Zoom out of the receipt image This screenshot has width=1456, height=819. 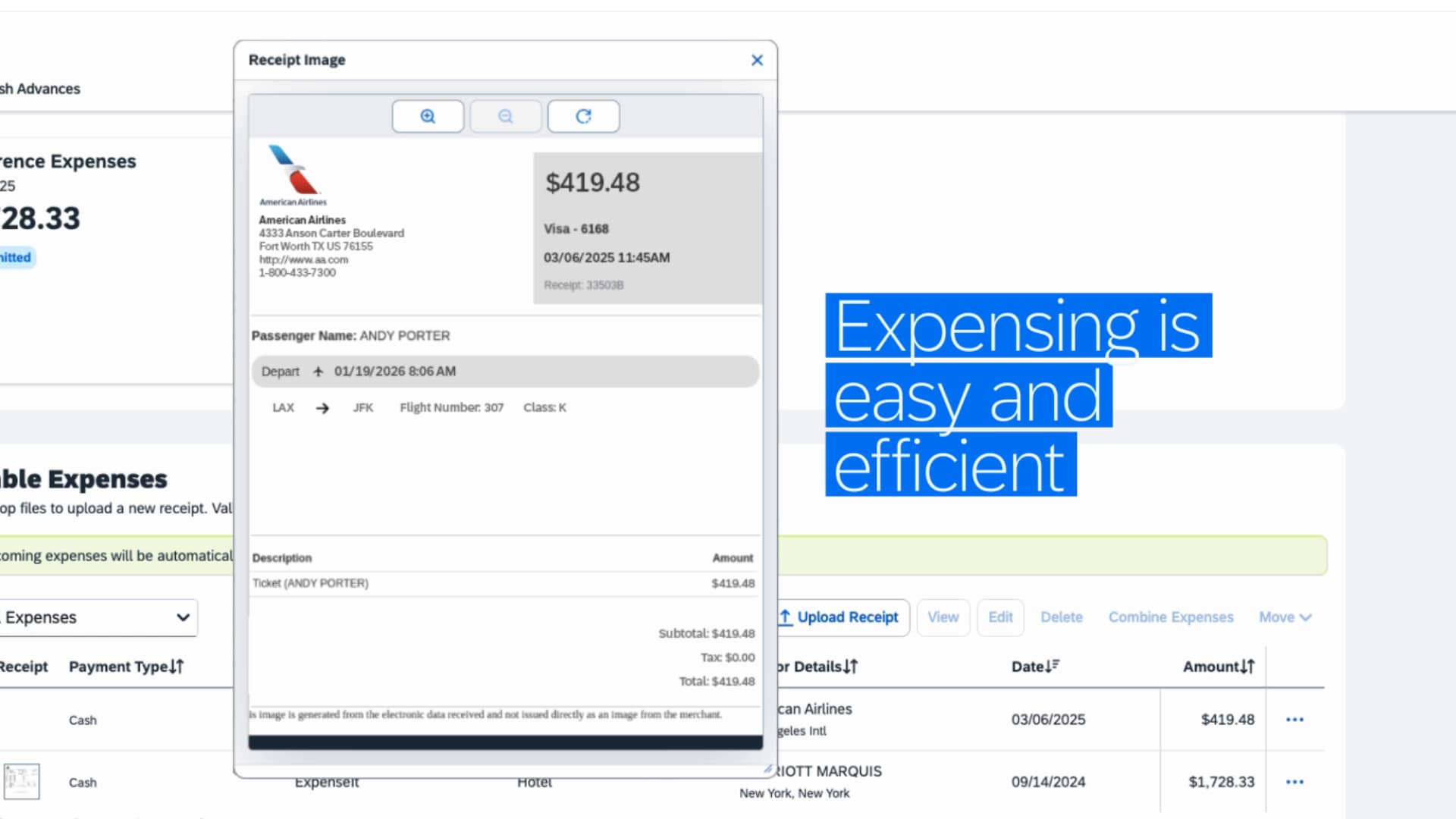pyautogui.click(x=506, y=116)
